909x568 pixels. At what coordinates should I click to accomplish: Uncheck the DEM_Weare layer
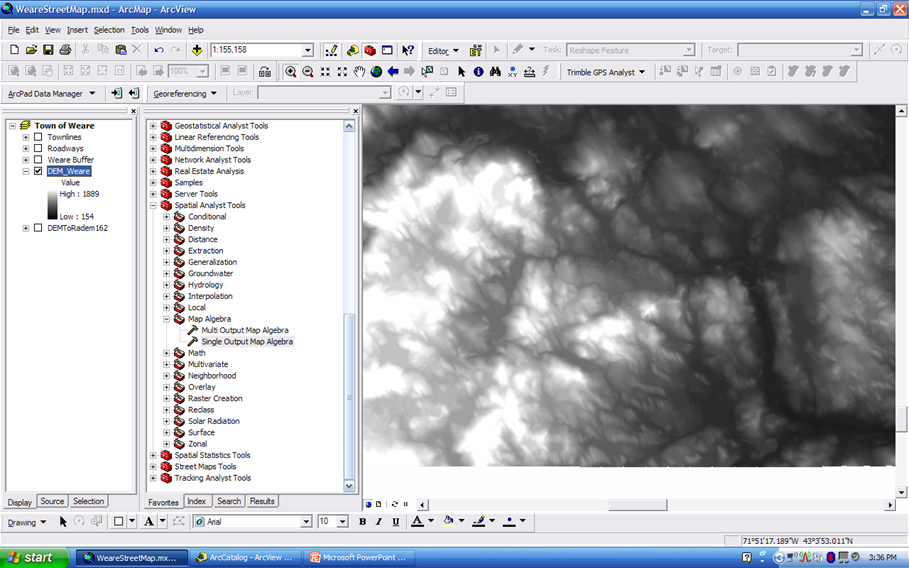[38, 171]
